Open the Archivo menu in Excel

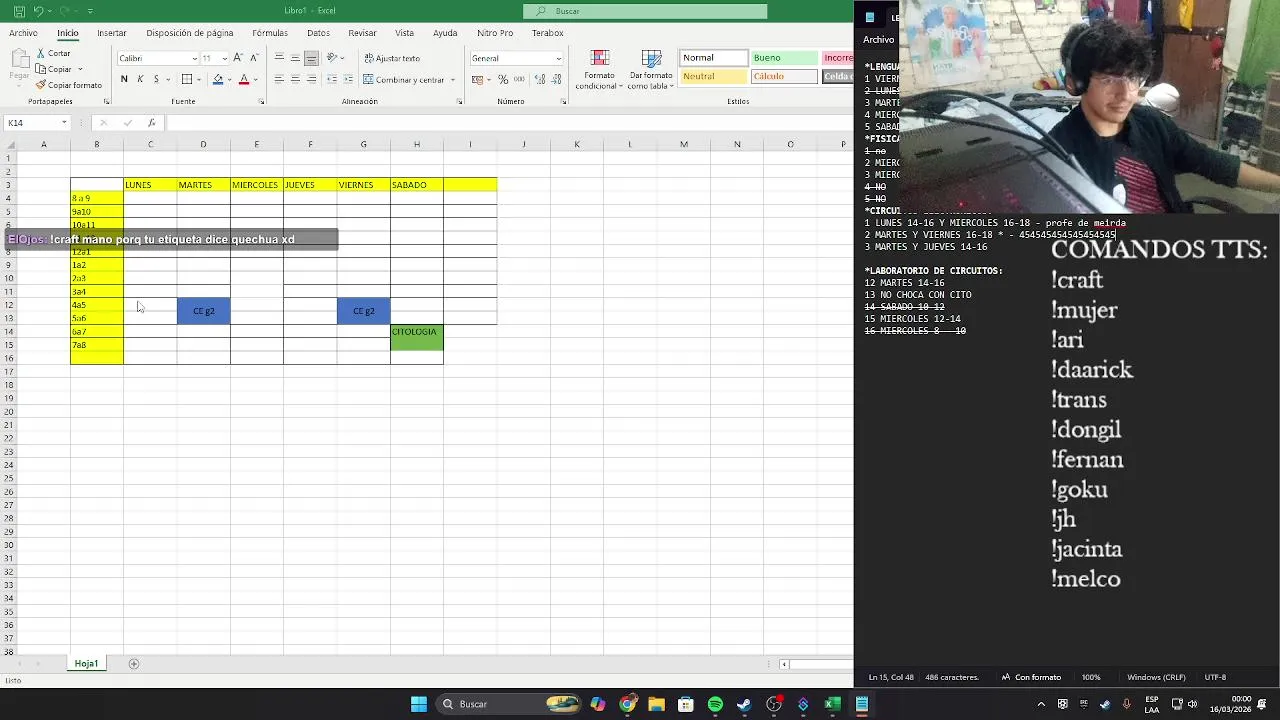(x=23, y=33)
